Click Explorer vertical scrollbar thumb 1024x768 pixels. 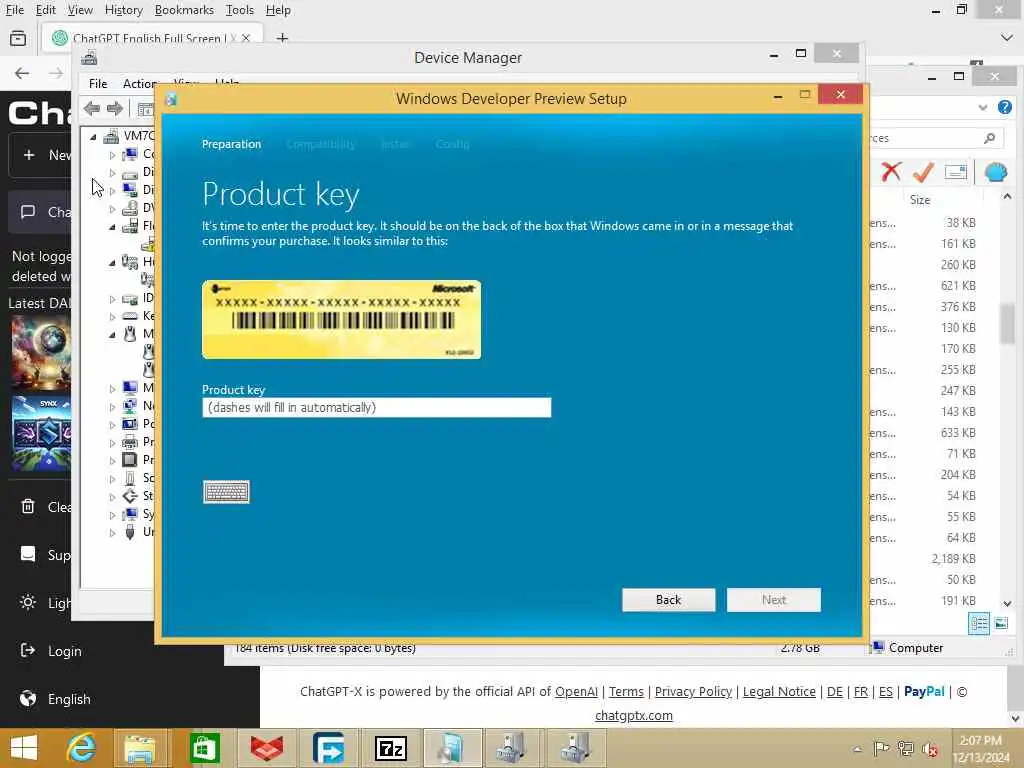[x=1006, y=323]
